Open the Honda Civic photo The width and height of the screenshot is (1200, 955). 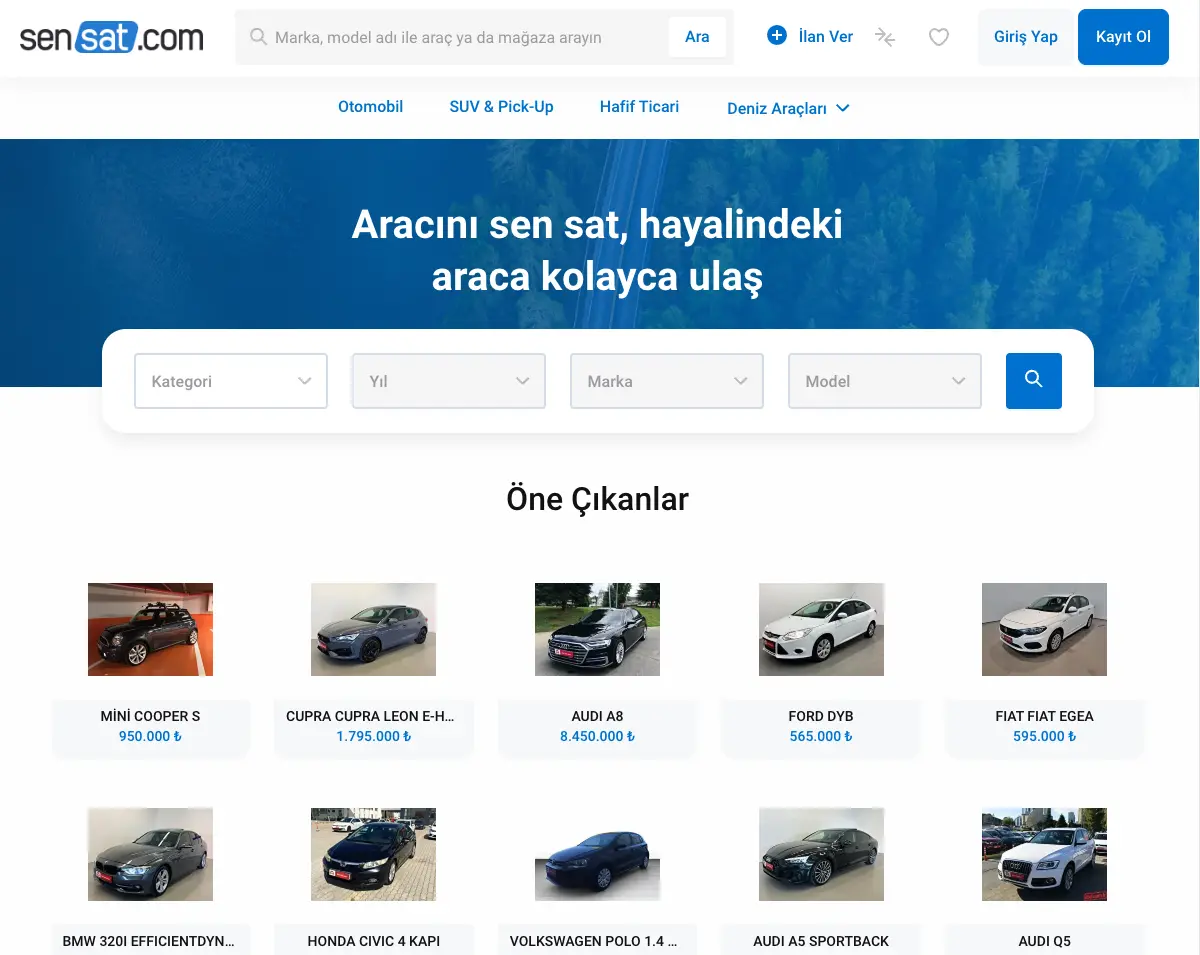pos(373,854)
